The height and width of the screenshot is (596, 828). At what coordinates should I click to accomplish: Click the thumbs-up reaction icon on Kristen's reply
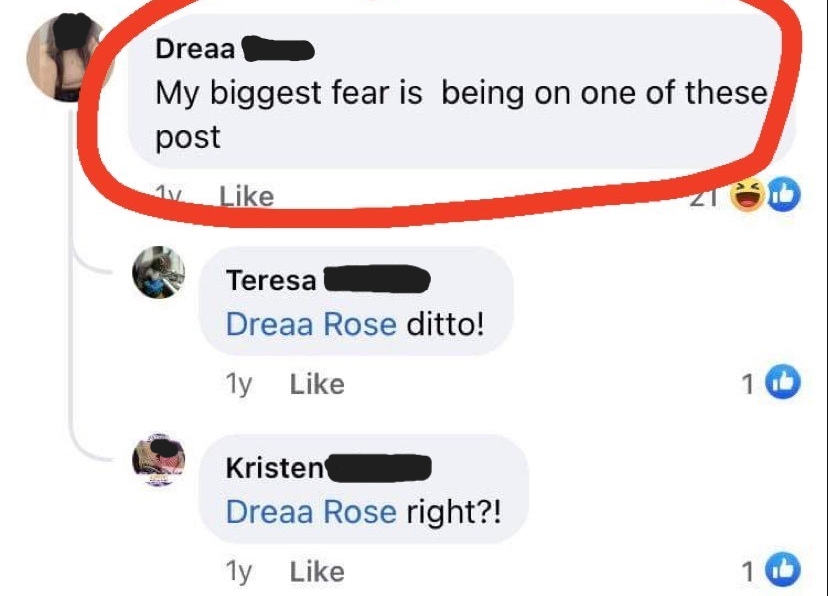coord(783,570)
